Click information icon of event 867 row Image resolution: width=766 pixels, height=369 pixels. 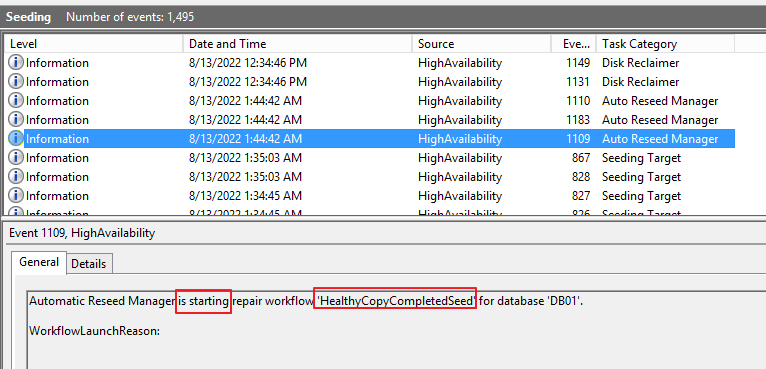point(16,158)
